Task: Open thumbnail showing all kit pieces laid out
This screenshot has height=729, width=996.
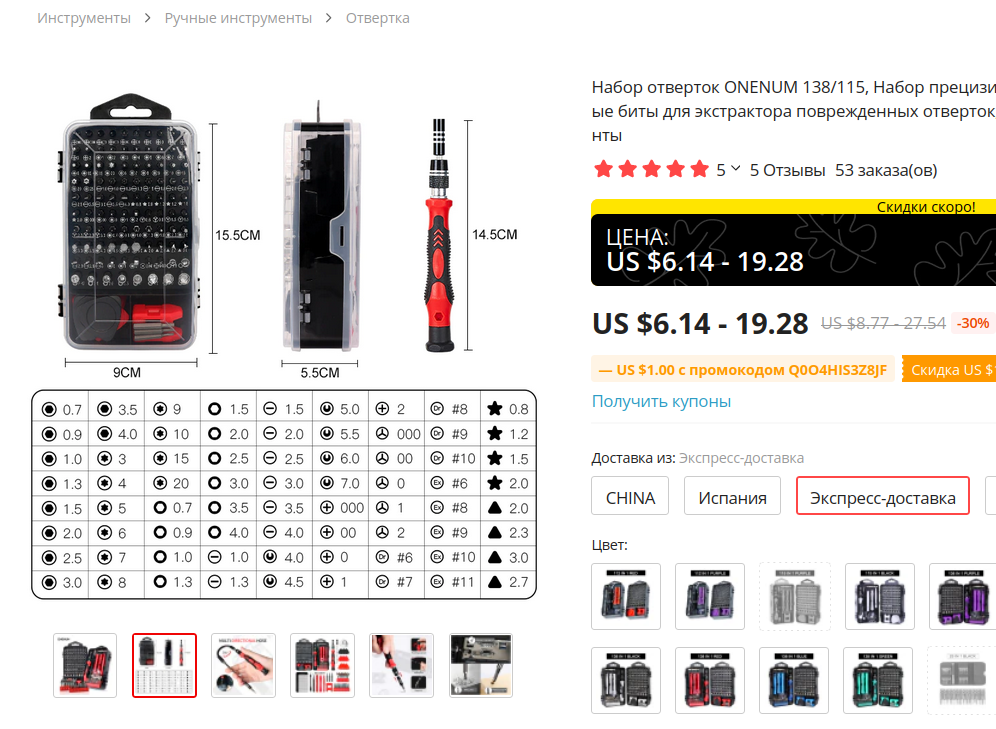Action: [x=322, y=665]
